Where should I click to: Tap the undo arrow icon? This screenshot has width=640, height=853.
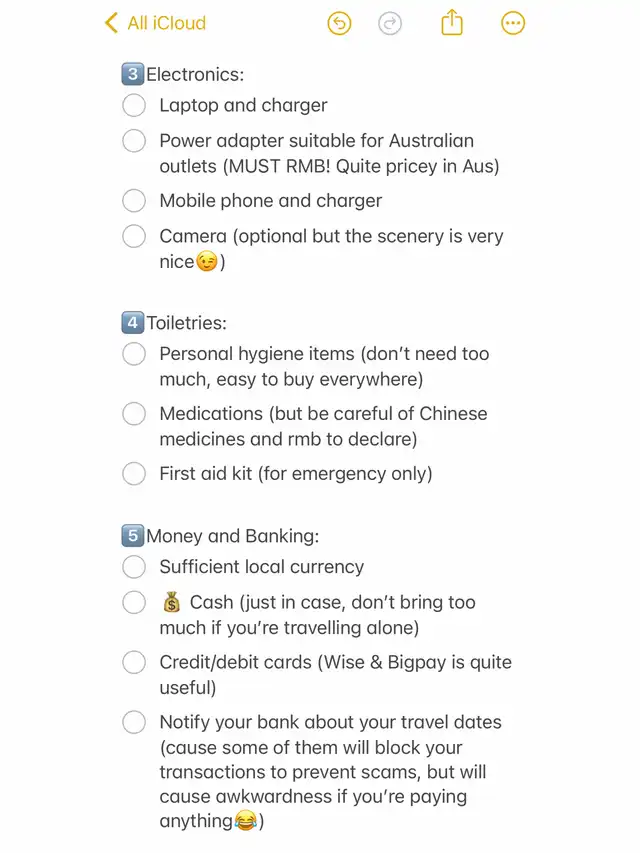[340, 23]
